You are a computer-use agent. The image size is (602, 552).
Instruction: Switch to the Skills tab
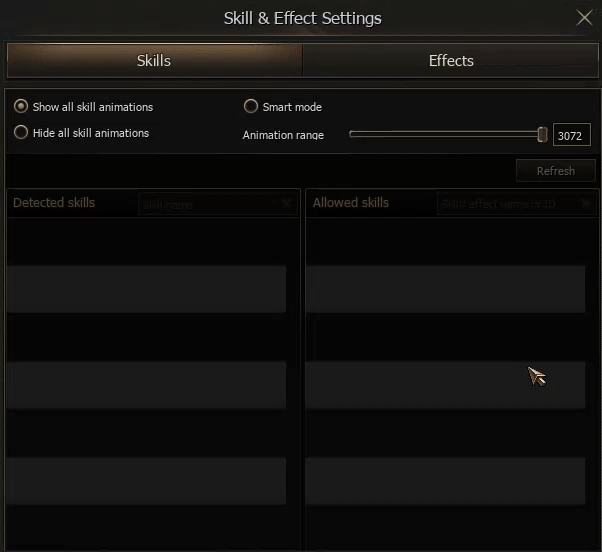[154, 61]
